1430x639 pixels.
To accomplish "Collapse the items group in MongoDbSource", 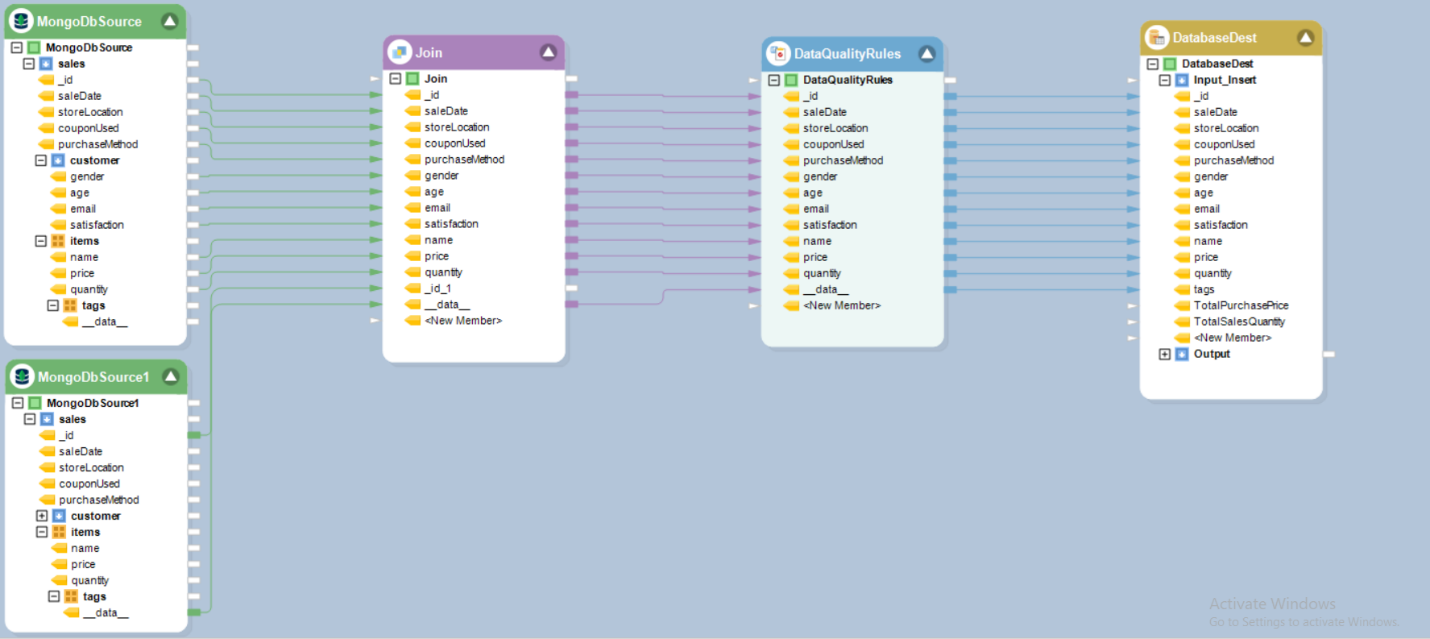I will (42, 241).
